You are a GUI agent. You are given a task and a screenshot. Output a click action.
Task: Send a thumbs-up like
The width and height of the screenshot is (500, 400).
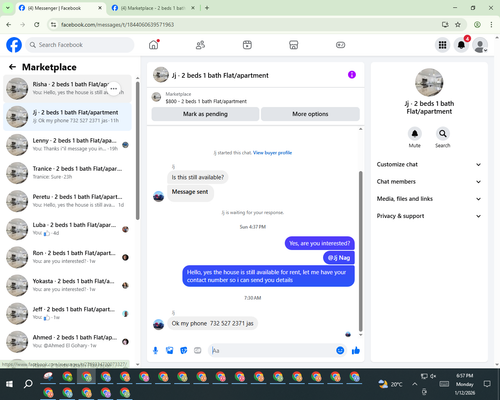(x=356, y=350)
